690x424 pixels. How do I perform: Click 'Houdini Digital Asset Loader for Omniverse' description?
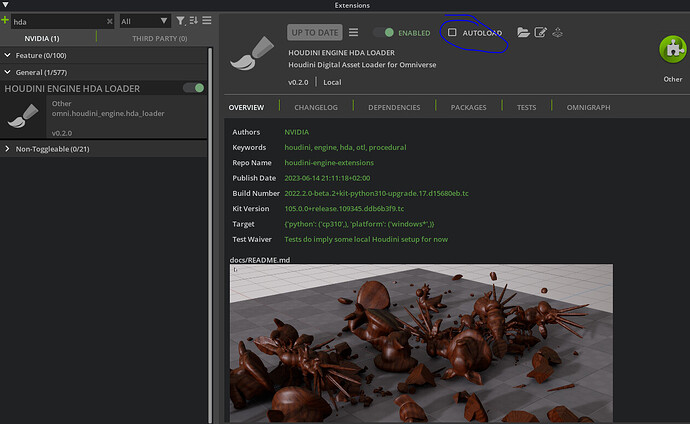[x=362, y=65]
